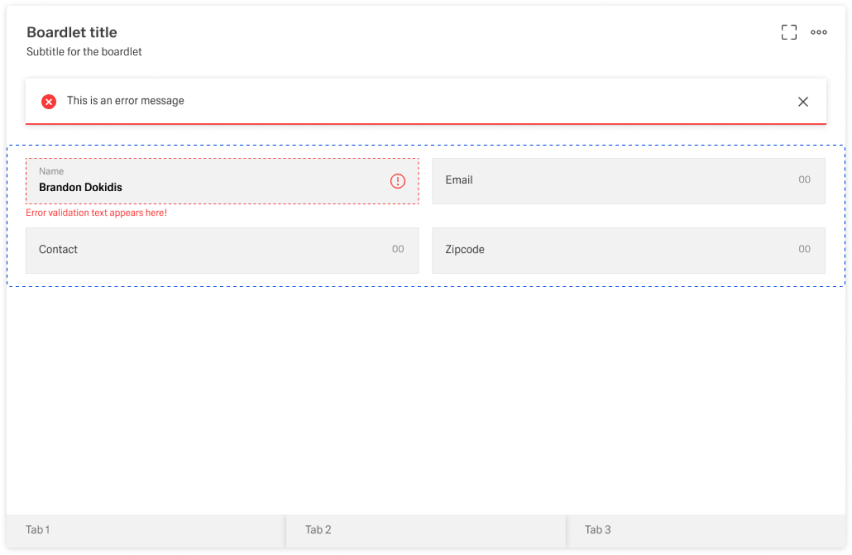Select the Contact input field

pos(210,250)
